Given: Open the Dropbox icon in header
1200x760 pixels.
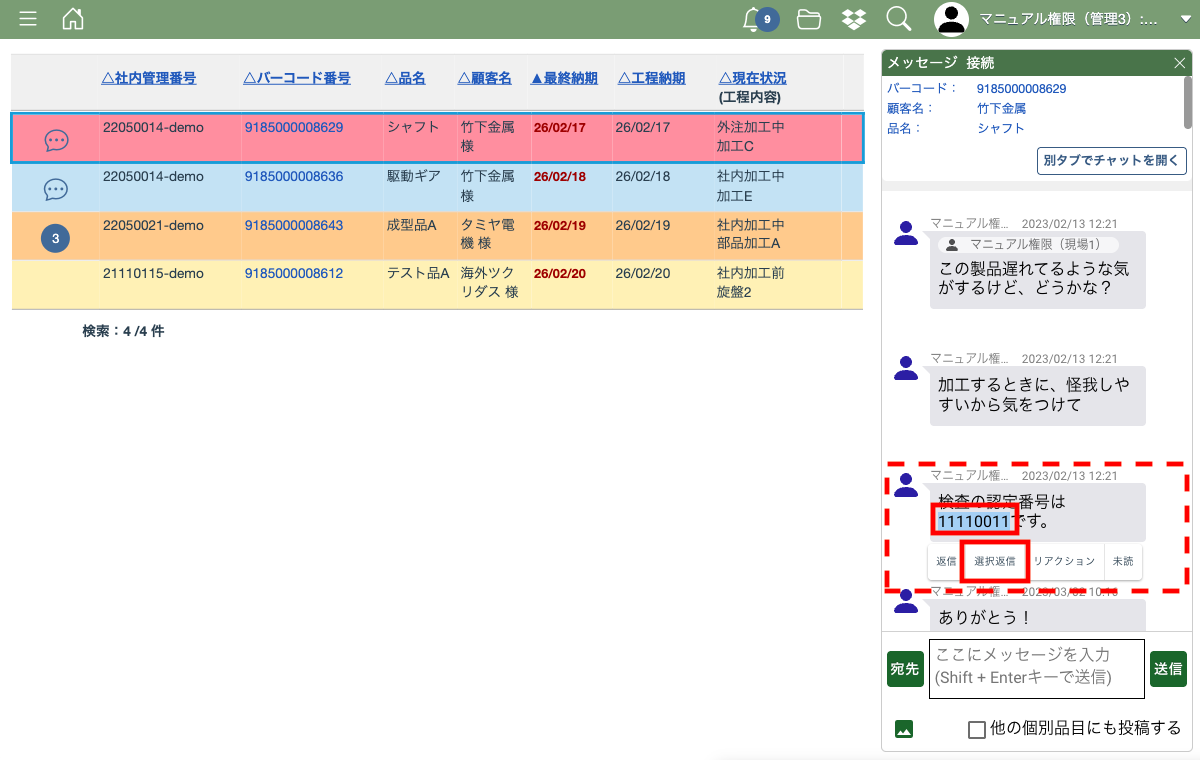Looking at the screenshot, I should pyautogui.click(x=853, y=19).
